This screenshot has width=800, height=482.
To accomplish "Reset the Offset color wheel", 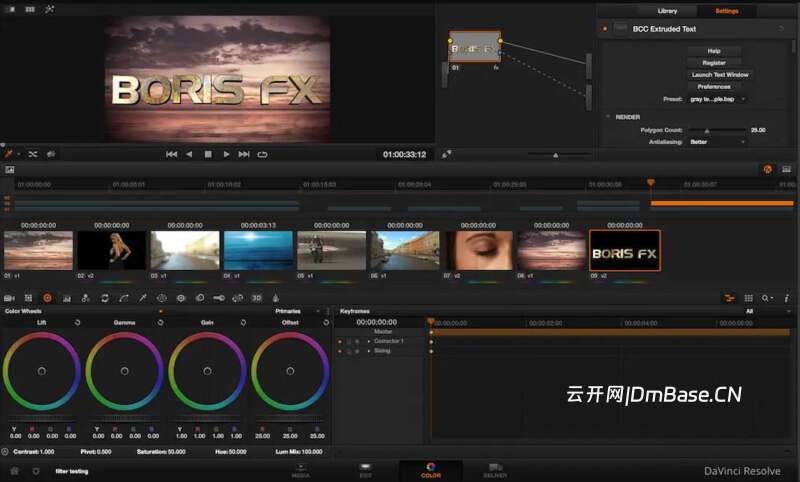I will pyautogui.click(x=326, y=322).
